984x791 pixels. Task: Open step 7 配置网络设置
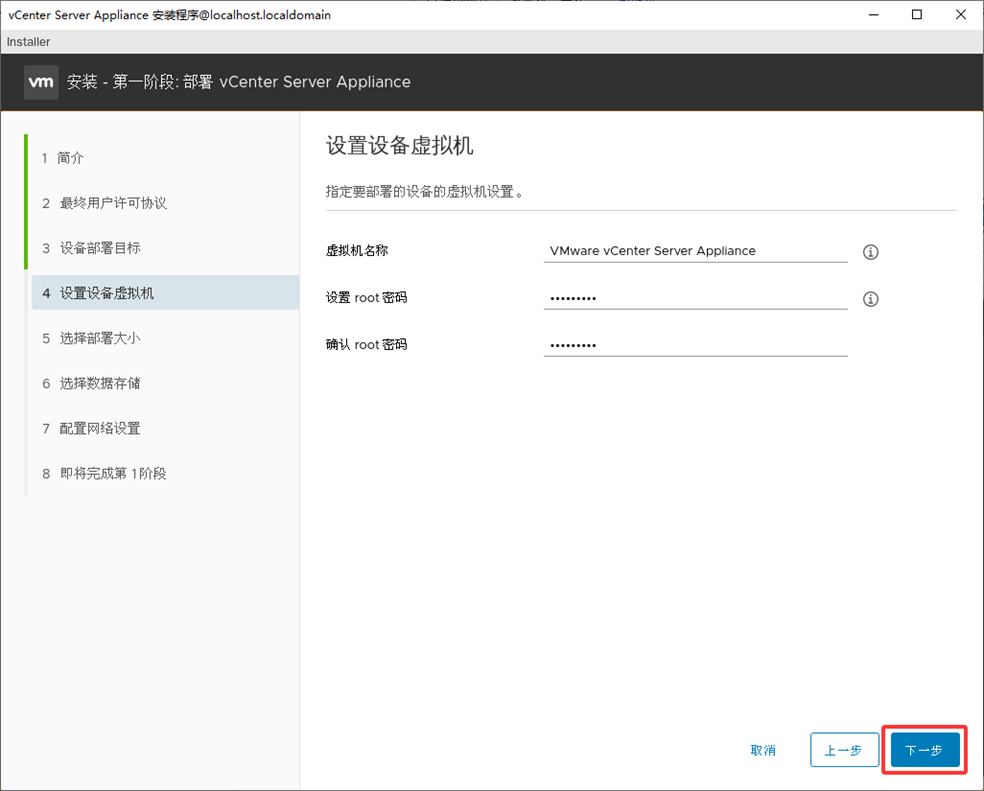click(99, 428)
